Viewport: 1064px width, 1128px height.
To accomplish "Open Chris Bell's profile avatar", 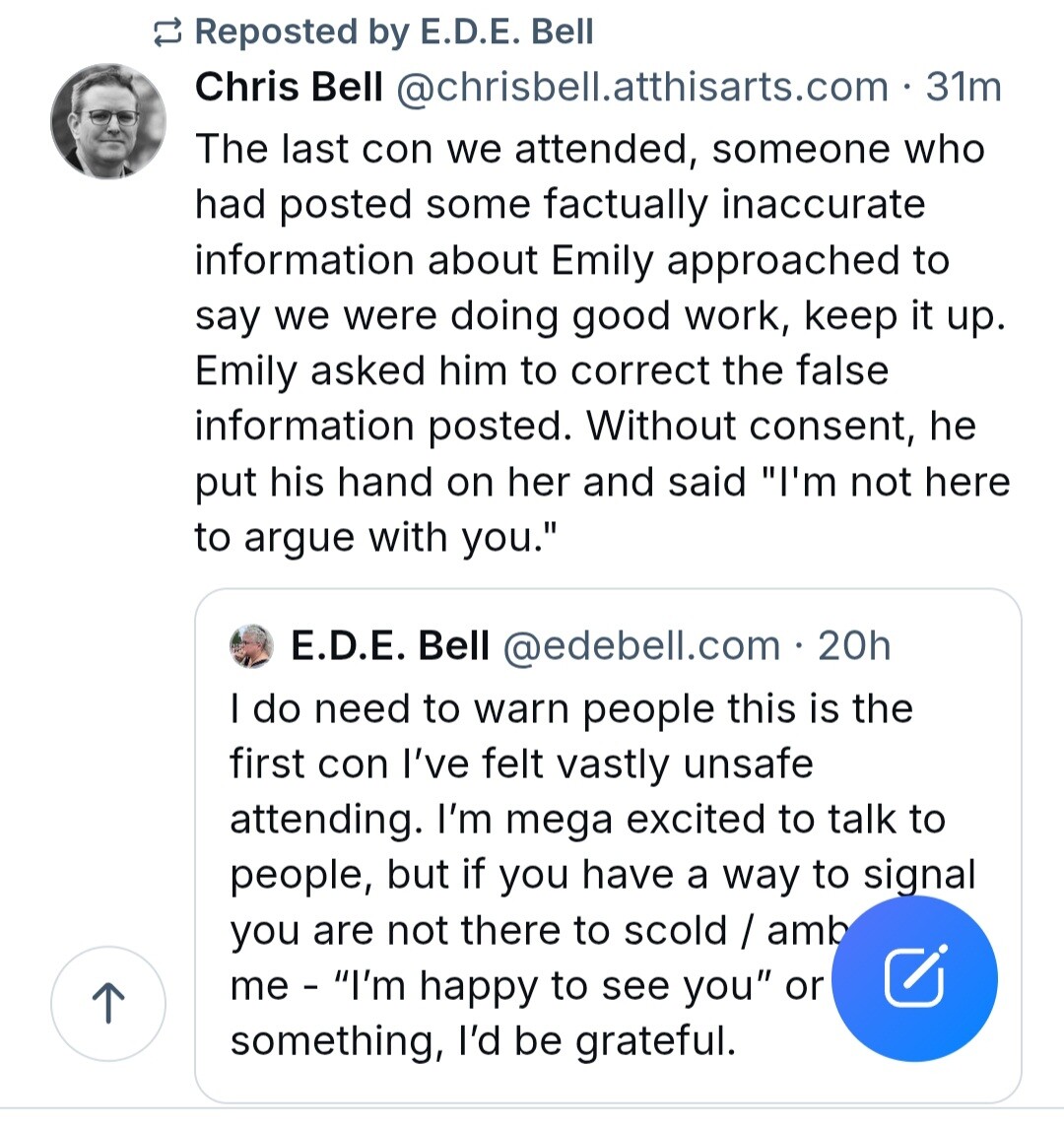I will (x=108, y=121).
